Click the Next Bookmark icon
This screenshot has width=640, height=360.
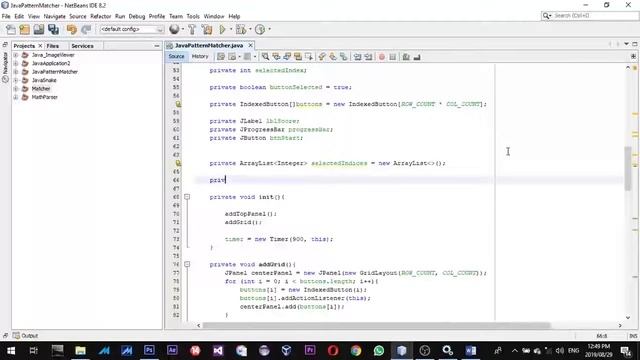click(333, 57)
